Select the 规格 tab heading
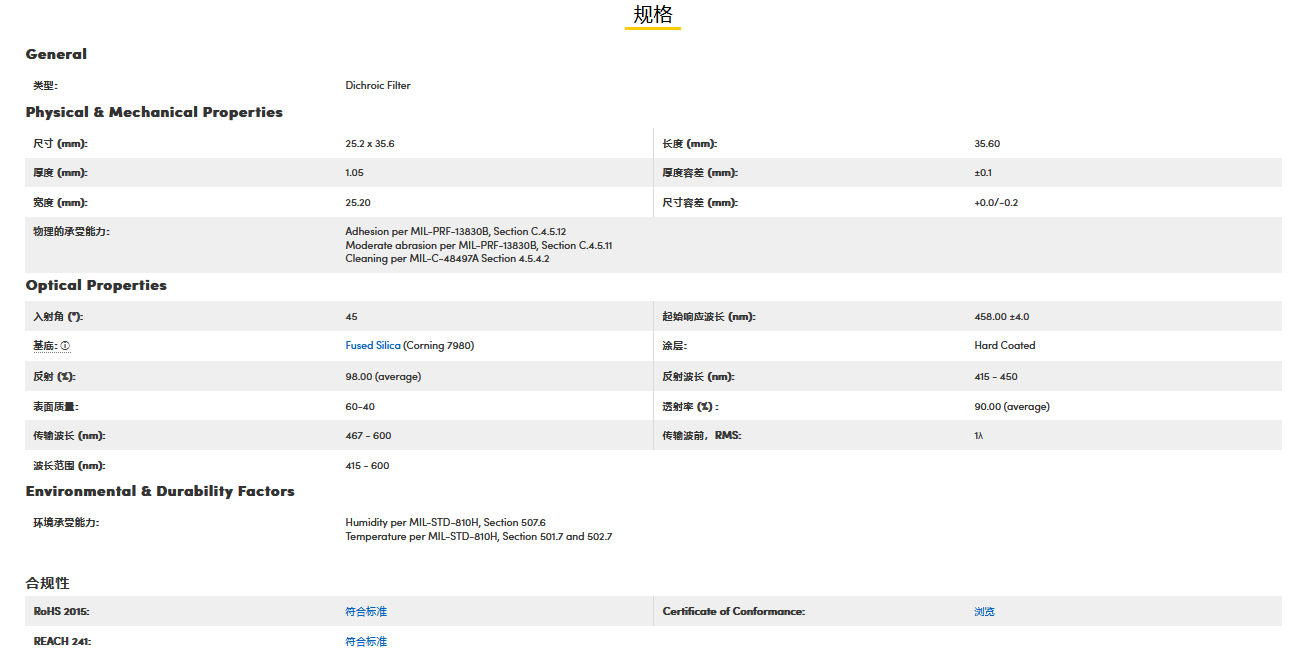The height and width of the screenshot is (665, 1294). click(x=653, y=15)
